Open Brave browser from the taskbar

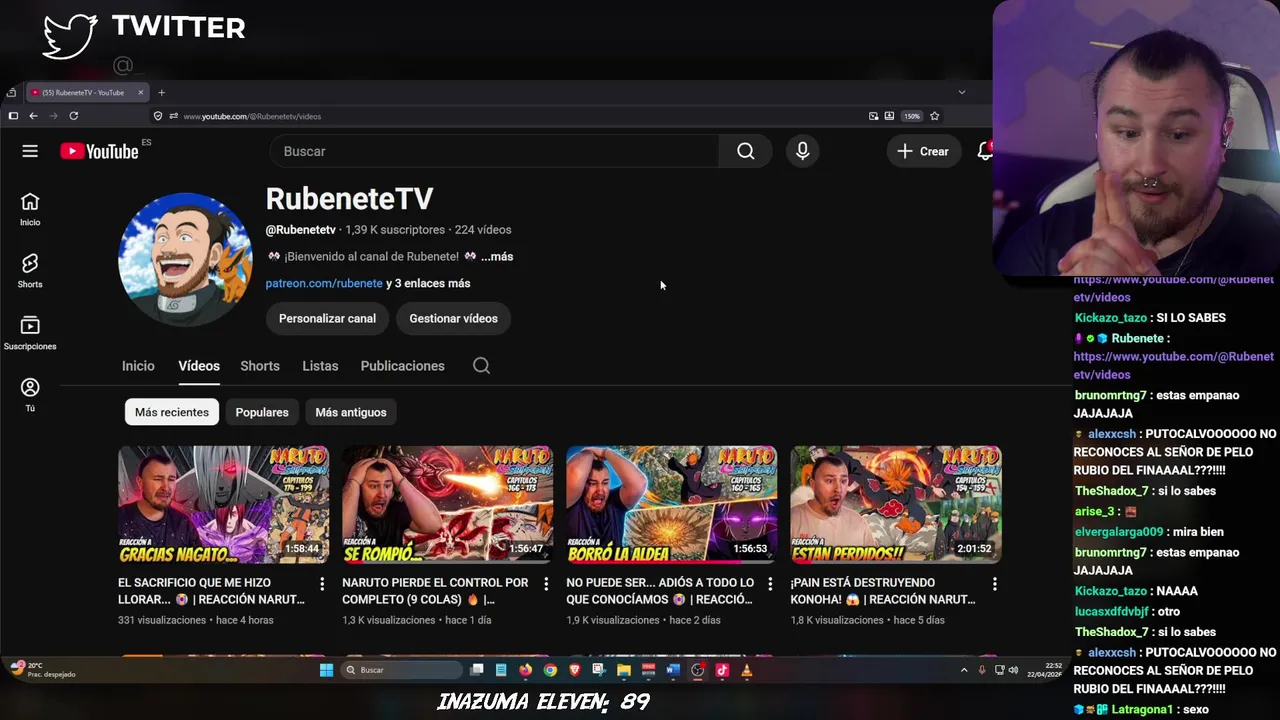[574, 670]
